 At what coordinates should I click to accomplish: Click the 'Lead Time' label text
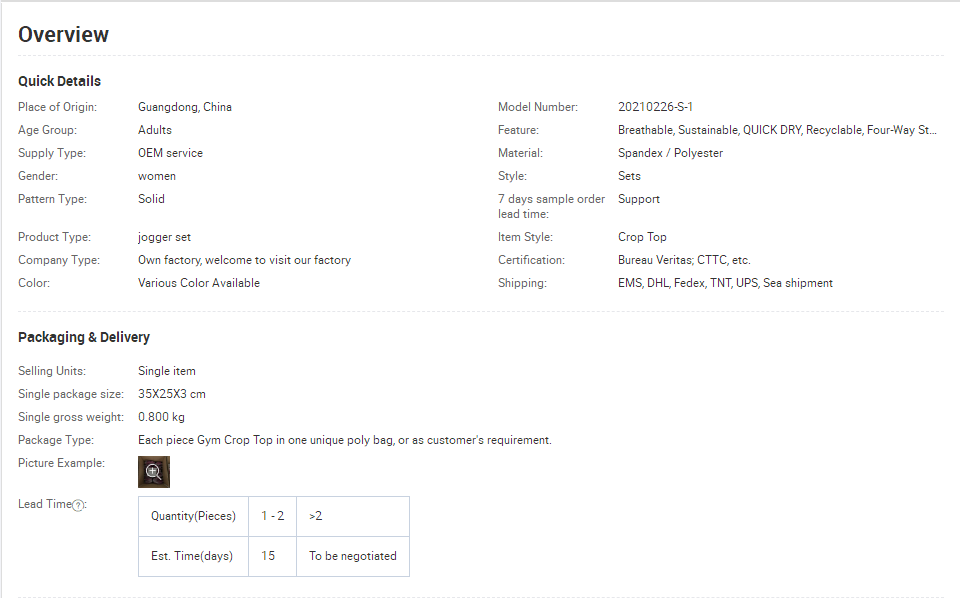coord(45,504)
